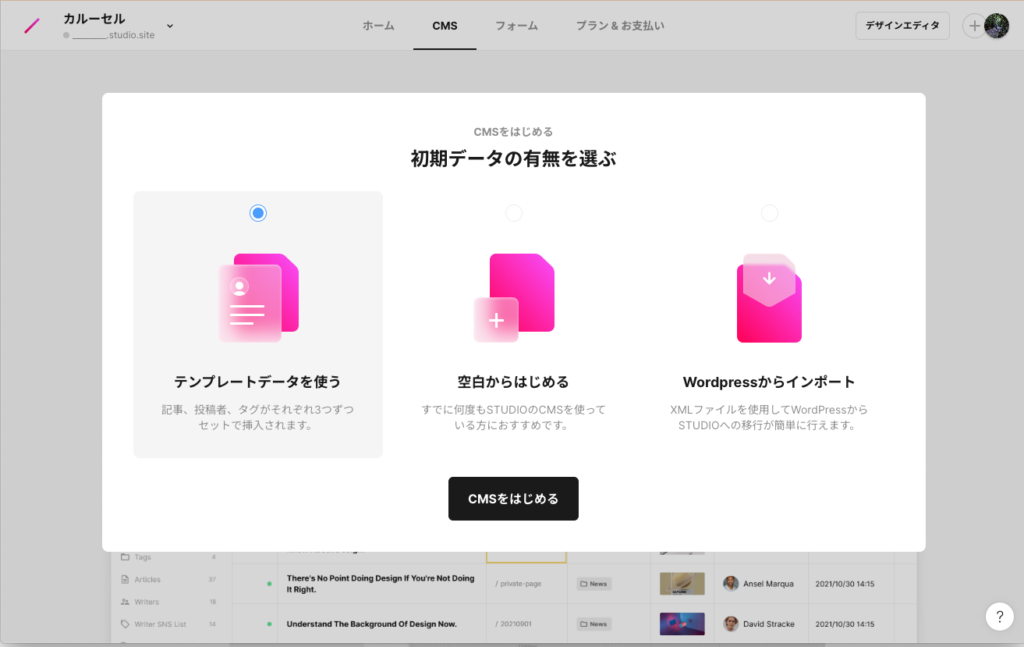Screen dimensions: 1024x647
Task: Click the pink STUDIO logo icon
Action: [x=32, y=25]
